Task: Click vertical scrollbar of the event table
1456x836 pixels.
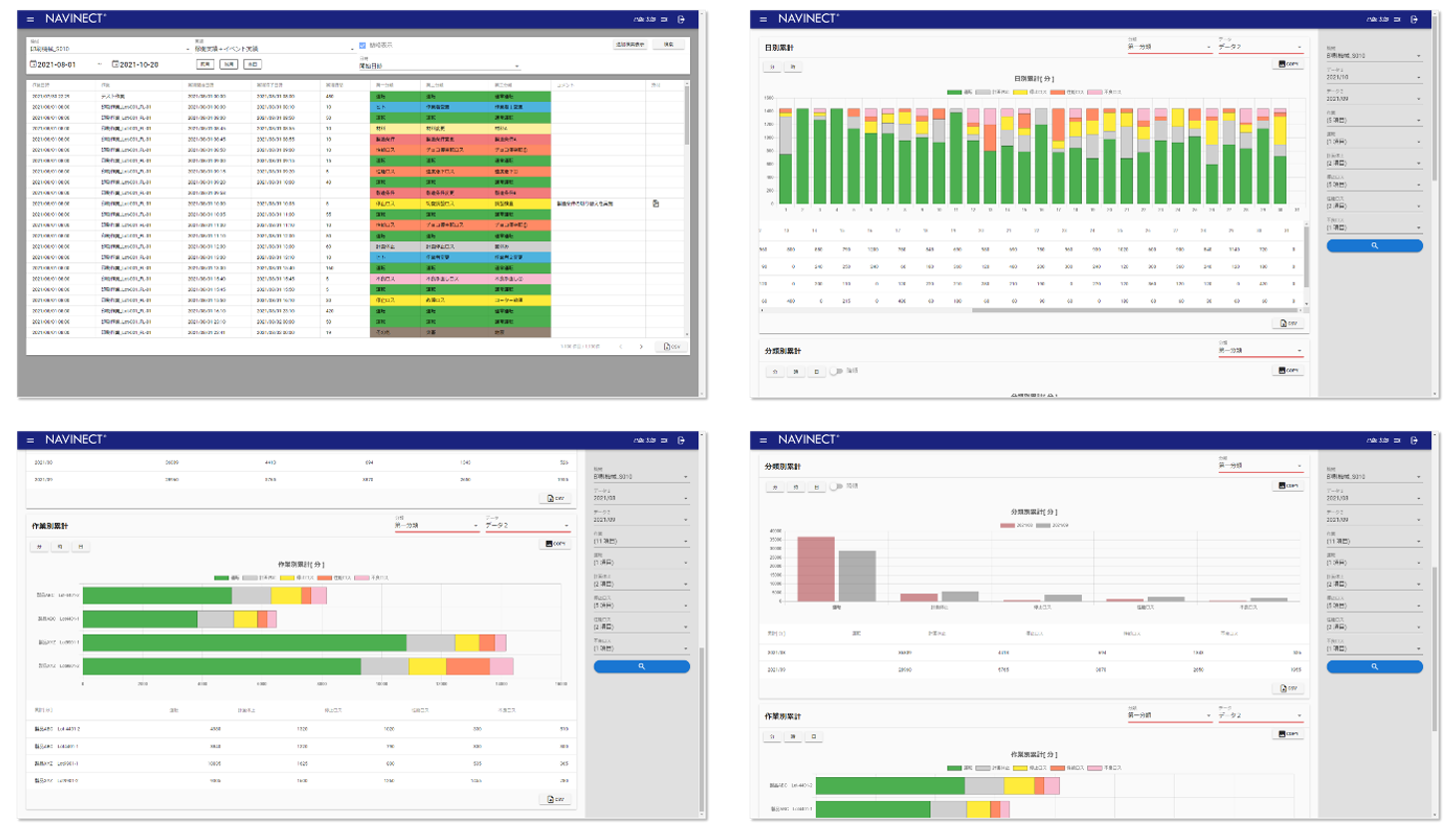Action: tap(686, 117)
